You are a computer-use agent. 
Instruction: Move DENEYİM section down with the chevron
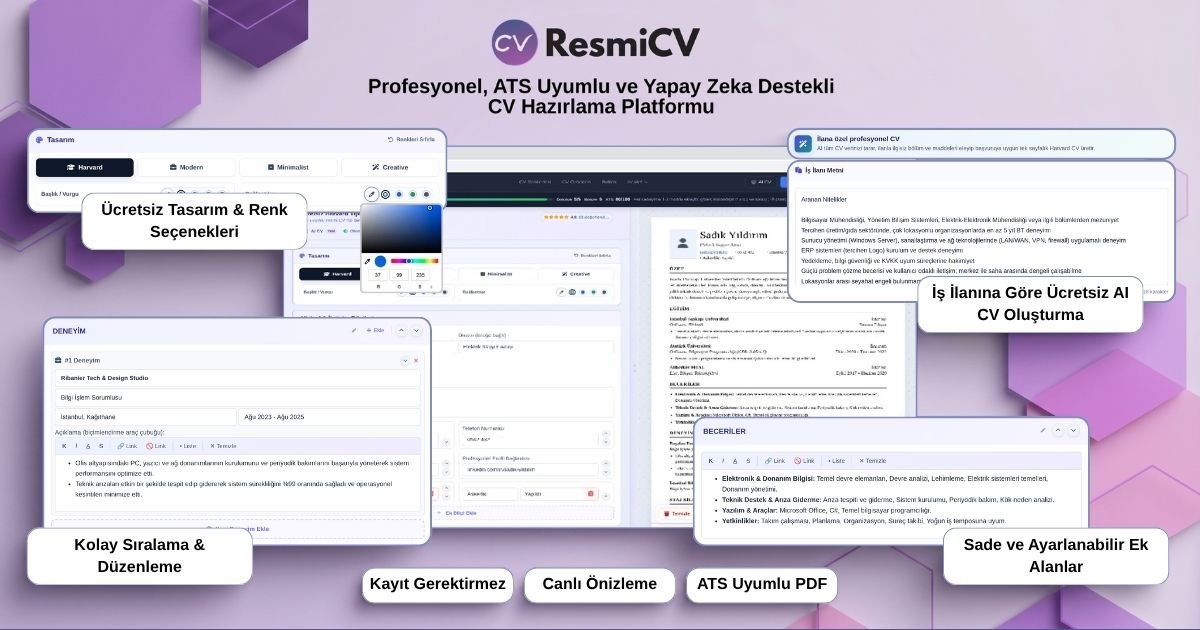(x=417, y=330)
